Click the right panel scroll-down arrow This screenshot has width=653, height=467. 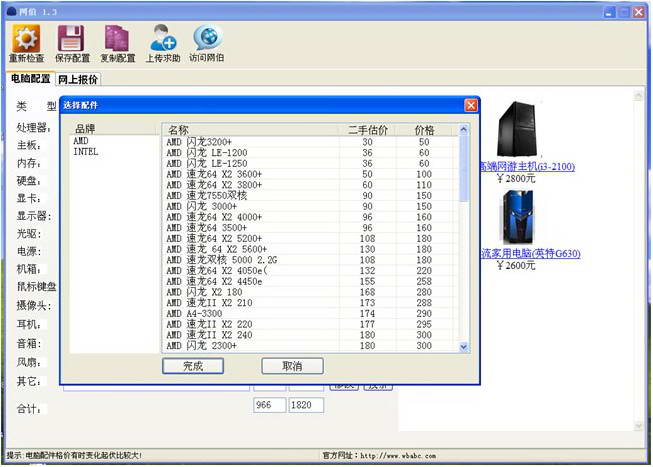coord(638,426)
